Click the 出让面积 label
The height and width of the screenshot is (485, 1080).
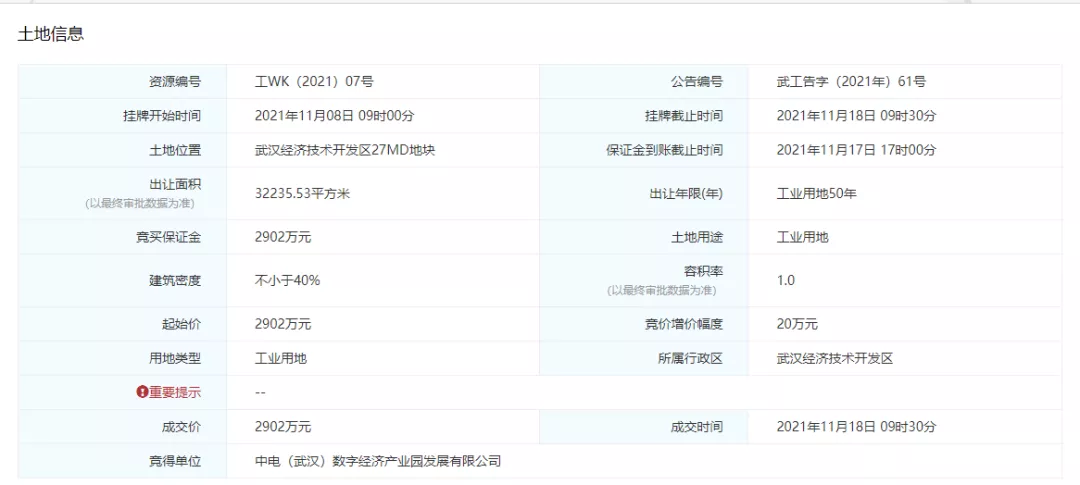(x=175, y=185)
